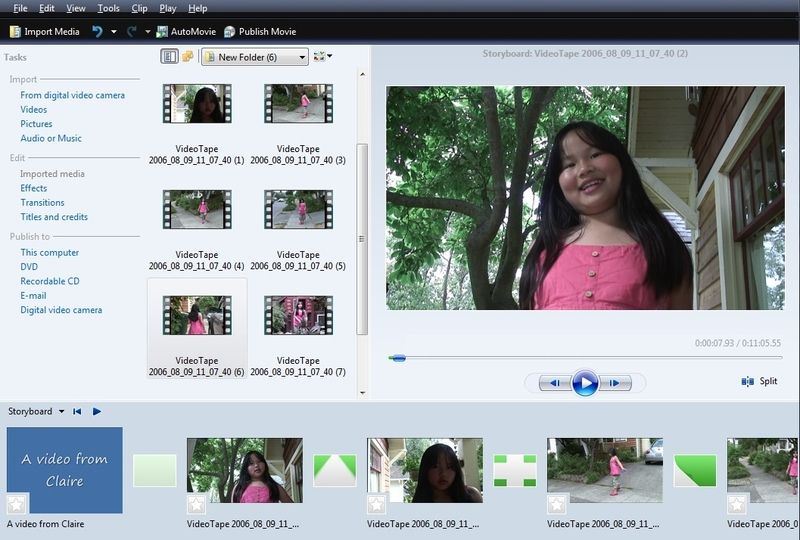
Task: Open the File menu
Action: pos(20,8)
